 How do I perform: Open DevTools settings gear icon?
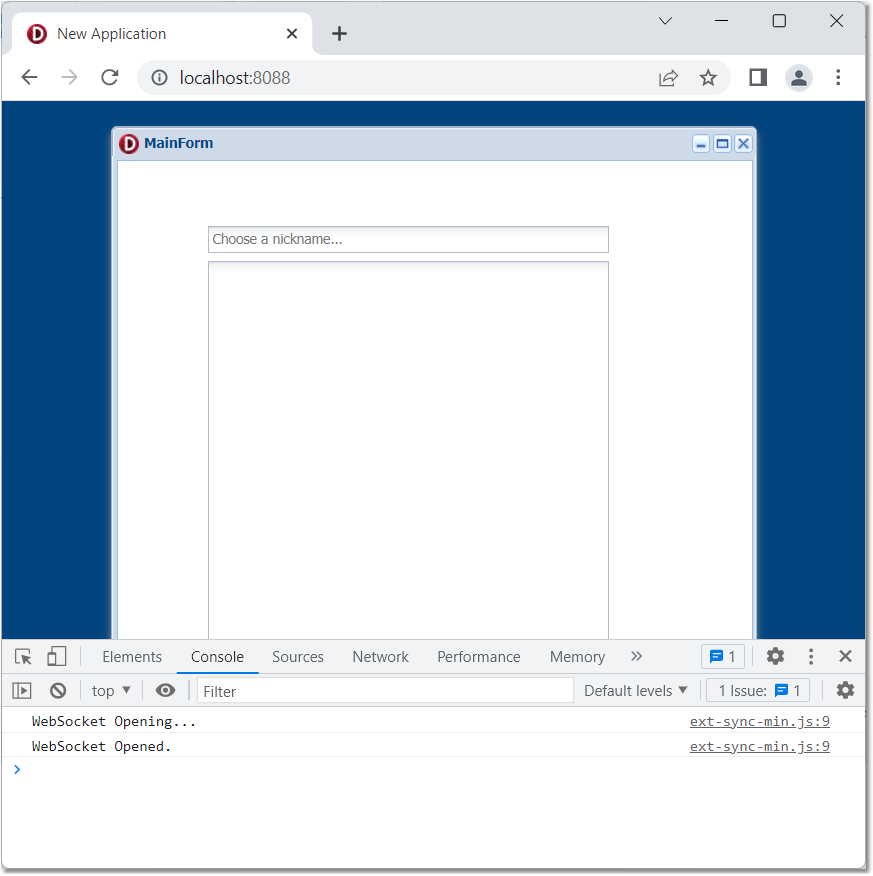(775, 657)
